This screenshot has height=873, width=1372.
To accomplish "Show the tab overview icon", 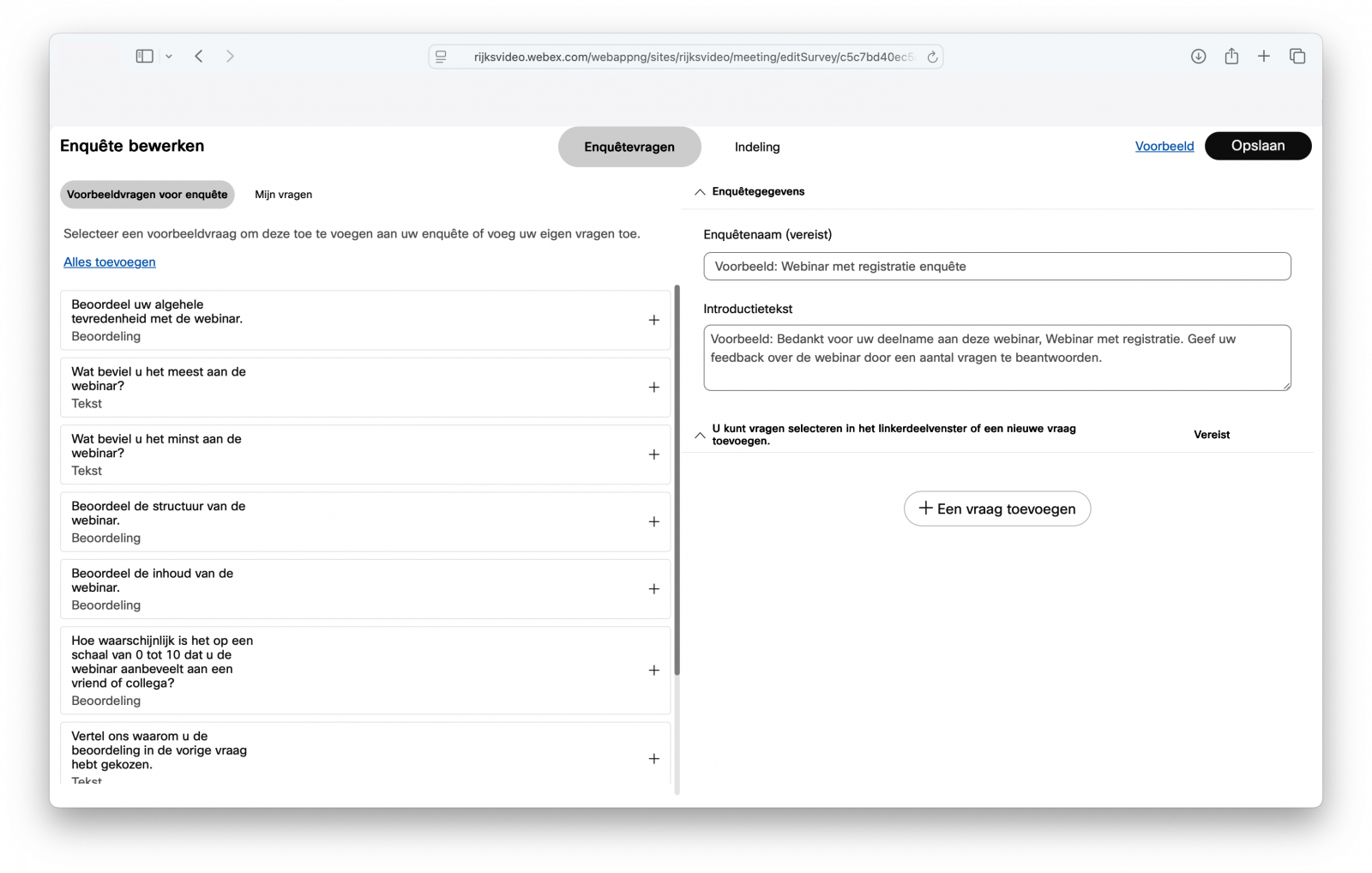I will [1297, 55].
